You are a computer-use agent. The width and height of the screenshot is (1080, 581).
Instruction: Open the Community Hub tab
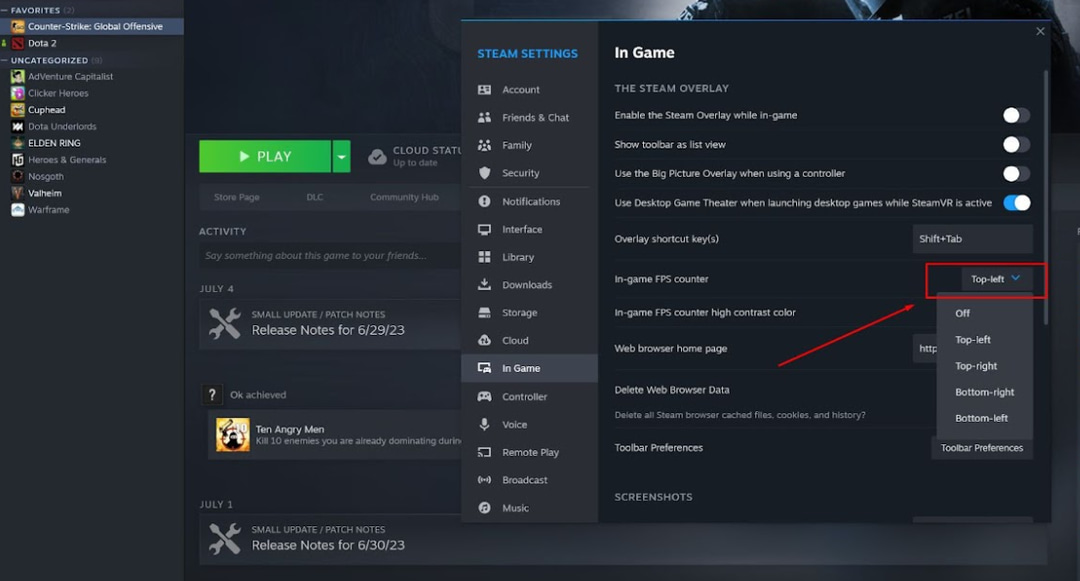coord(406,197)
